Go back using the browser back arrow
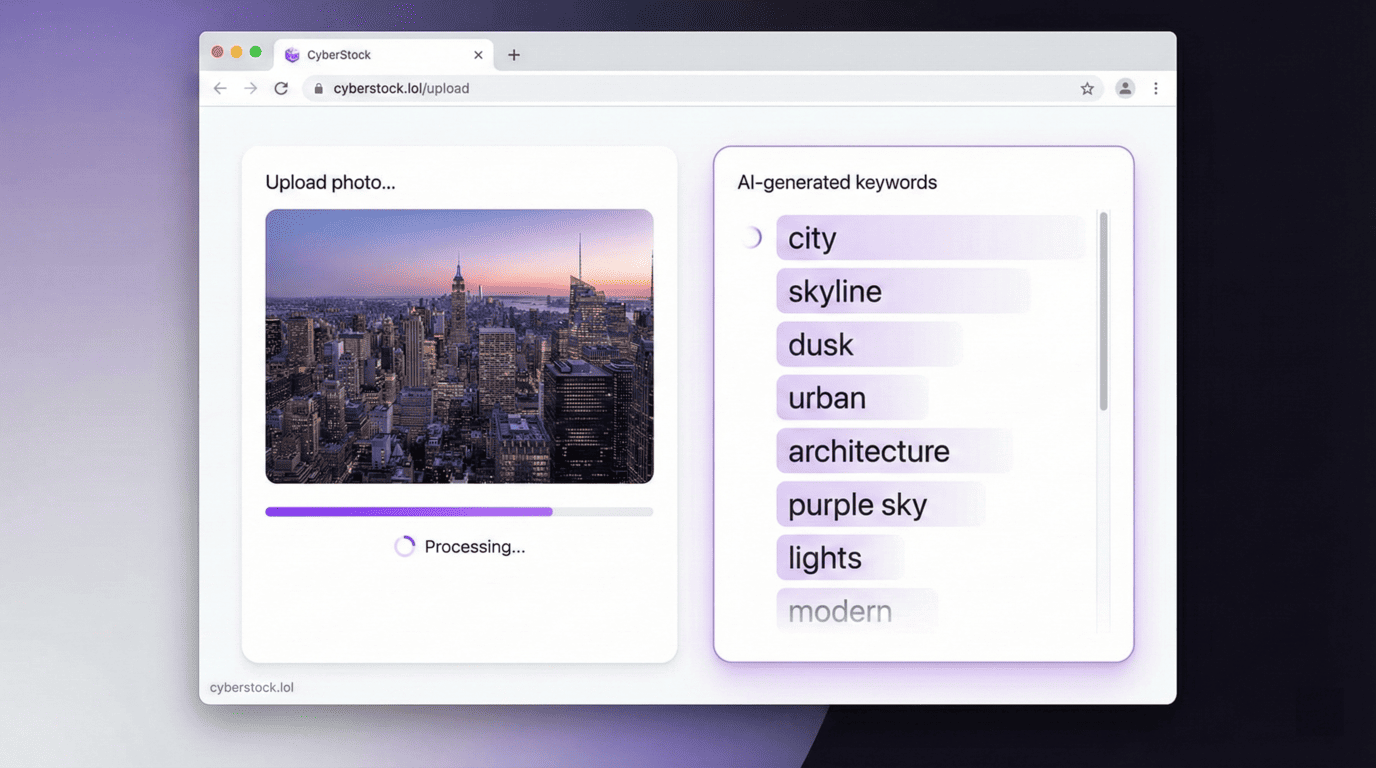Image resolution: width=1376 pixels, height=768 pixels. [x=220, y=88]
